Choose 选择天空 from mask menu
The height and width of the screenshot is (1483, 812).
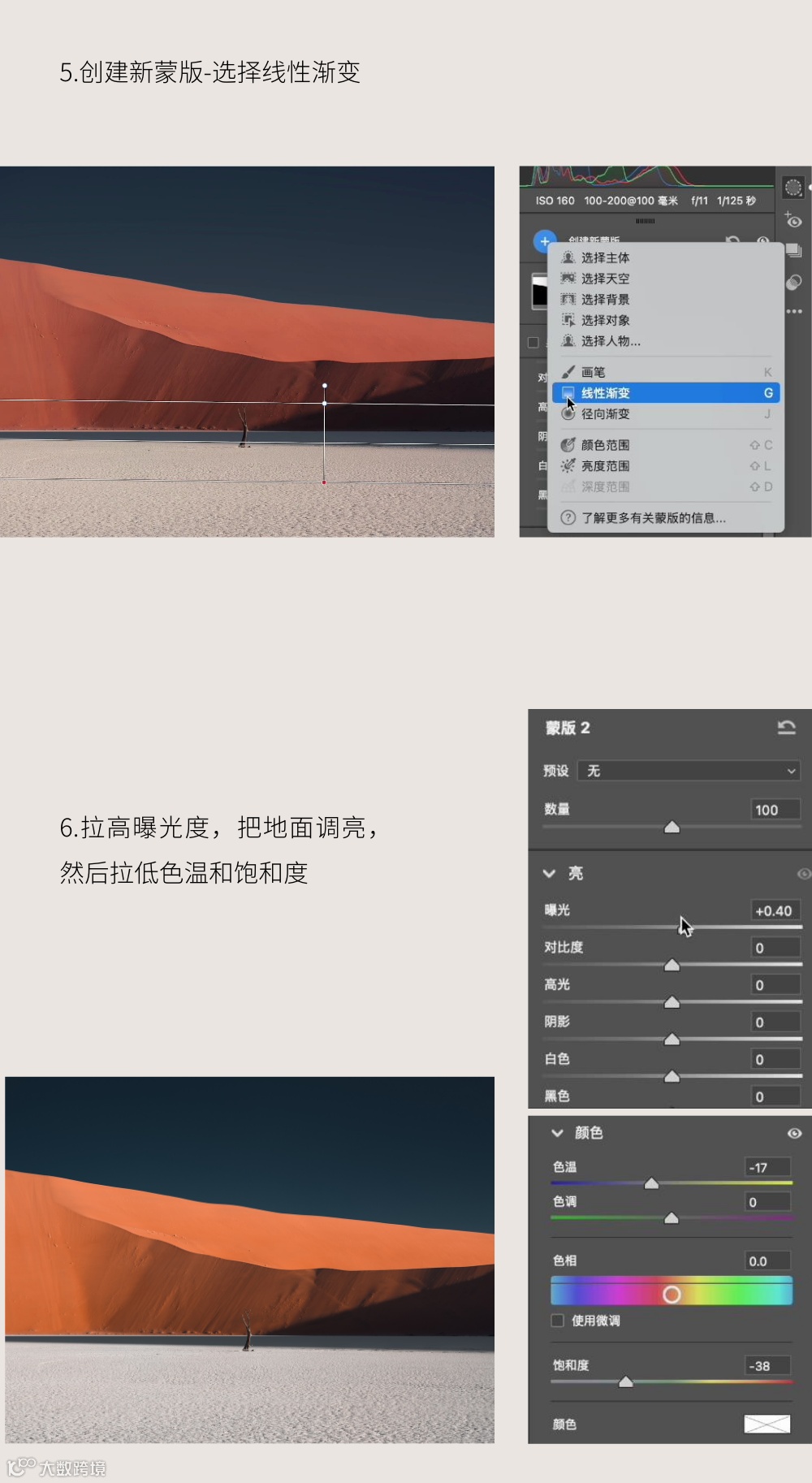click(x=666, y=279)
